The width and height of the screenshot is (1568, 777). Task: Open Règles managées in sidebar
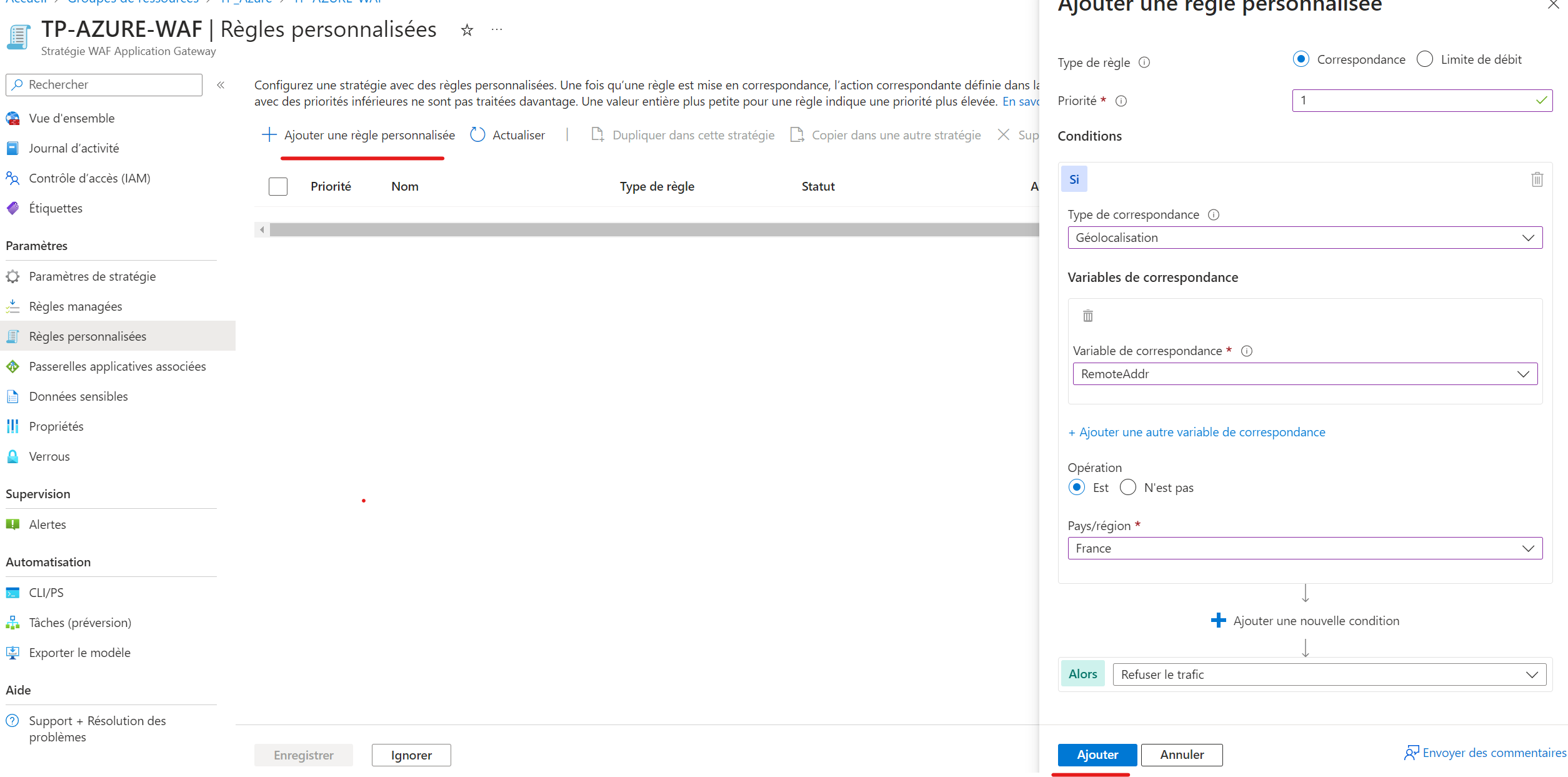[76, 306]
